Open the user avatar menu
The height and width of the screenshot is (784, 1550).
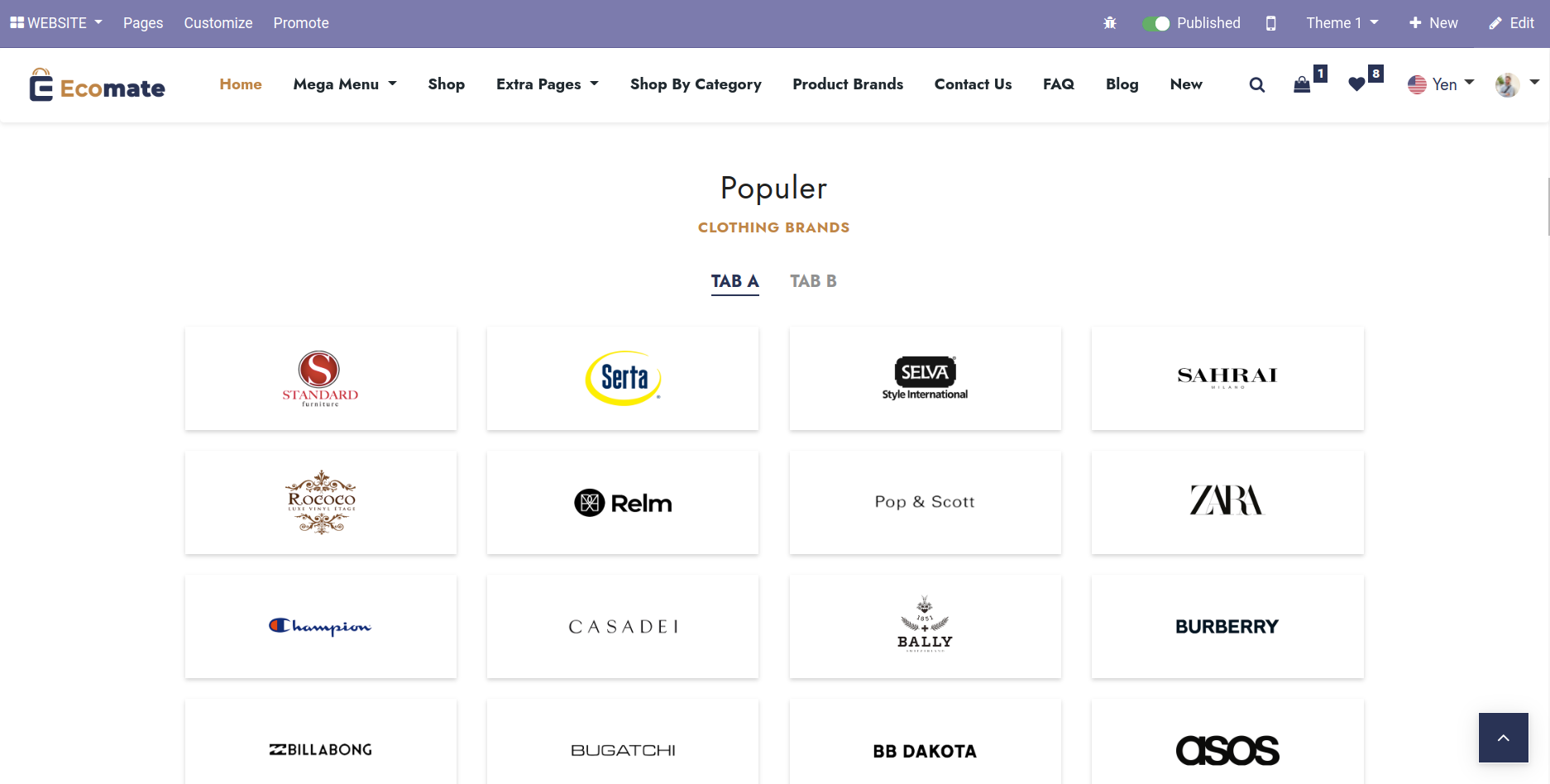pos(1517,84)
